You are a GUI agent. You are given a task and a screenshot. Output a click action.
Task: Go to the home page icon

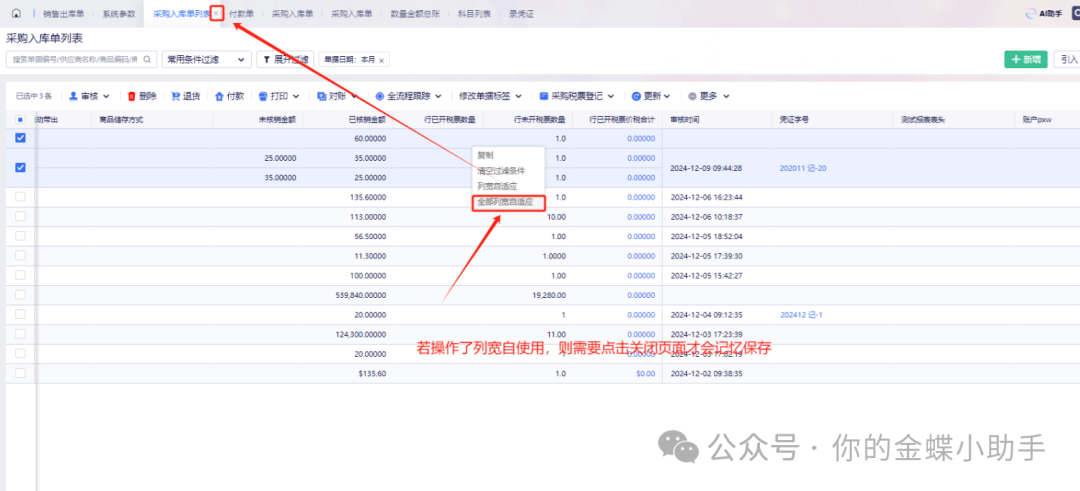pos(16,13)
